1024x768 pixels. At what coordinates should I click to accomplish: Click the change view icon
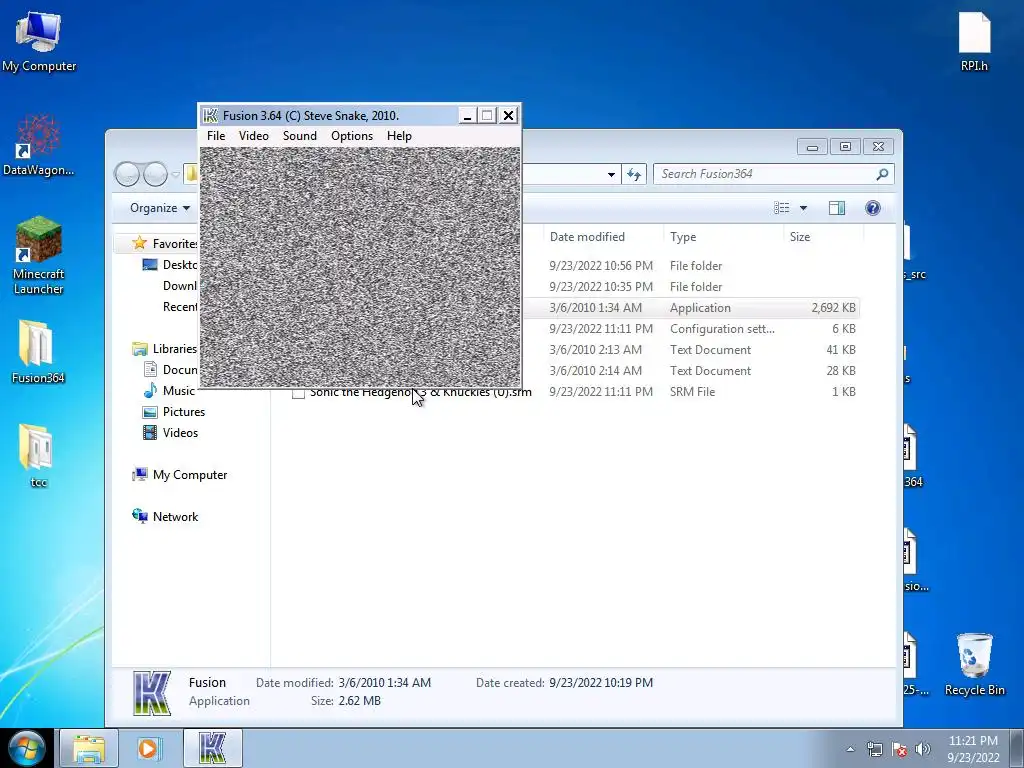781,208
